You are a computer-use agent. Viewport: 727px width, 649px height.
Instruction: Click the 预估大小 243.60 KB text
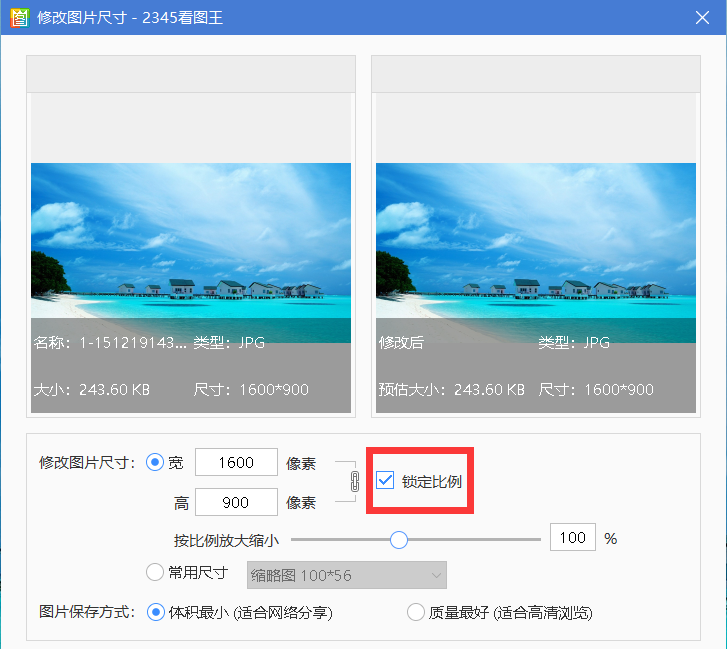pyautogui.click(x=451, y=390)
